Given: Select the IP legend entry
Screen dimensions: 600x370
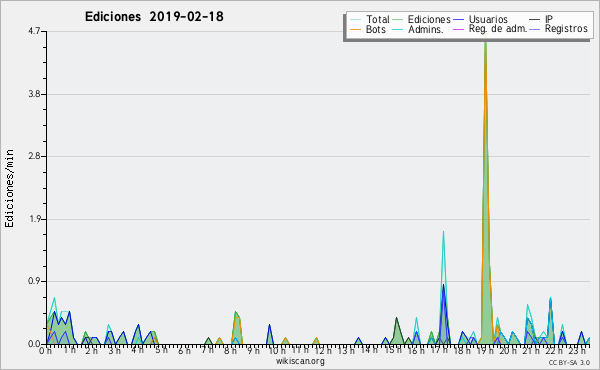Looking at the screenshot, I should coord(549,19).
